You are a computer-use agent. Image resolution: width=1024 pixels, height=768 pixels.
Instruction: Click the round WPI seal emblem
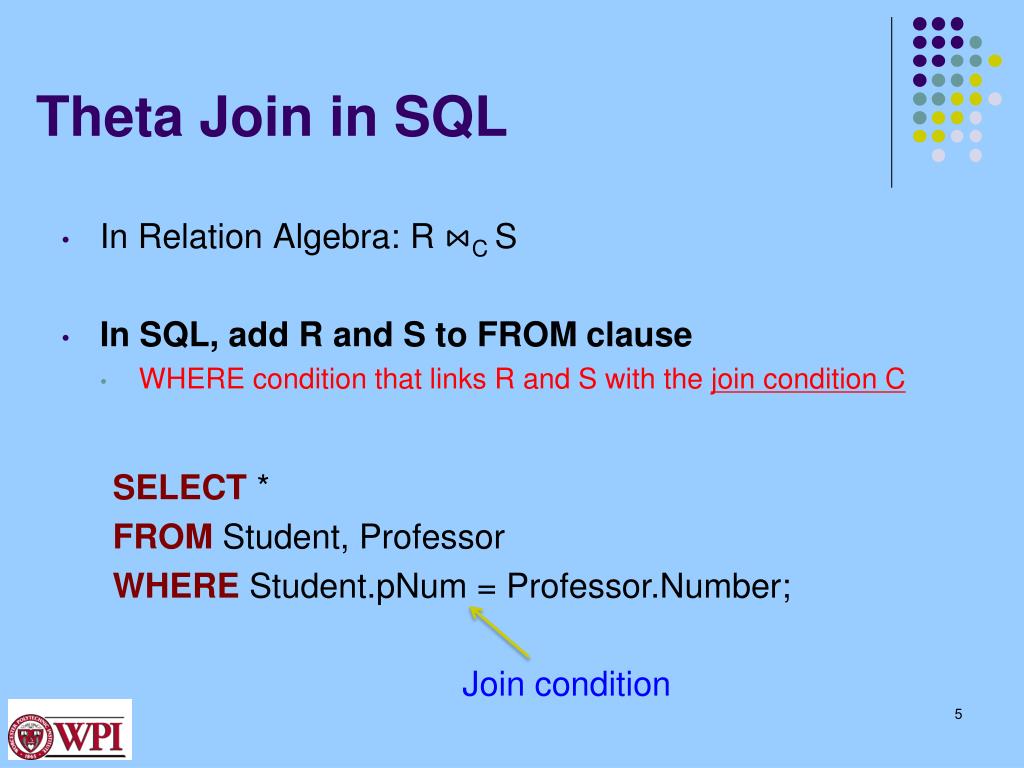click(30, 736)
